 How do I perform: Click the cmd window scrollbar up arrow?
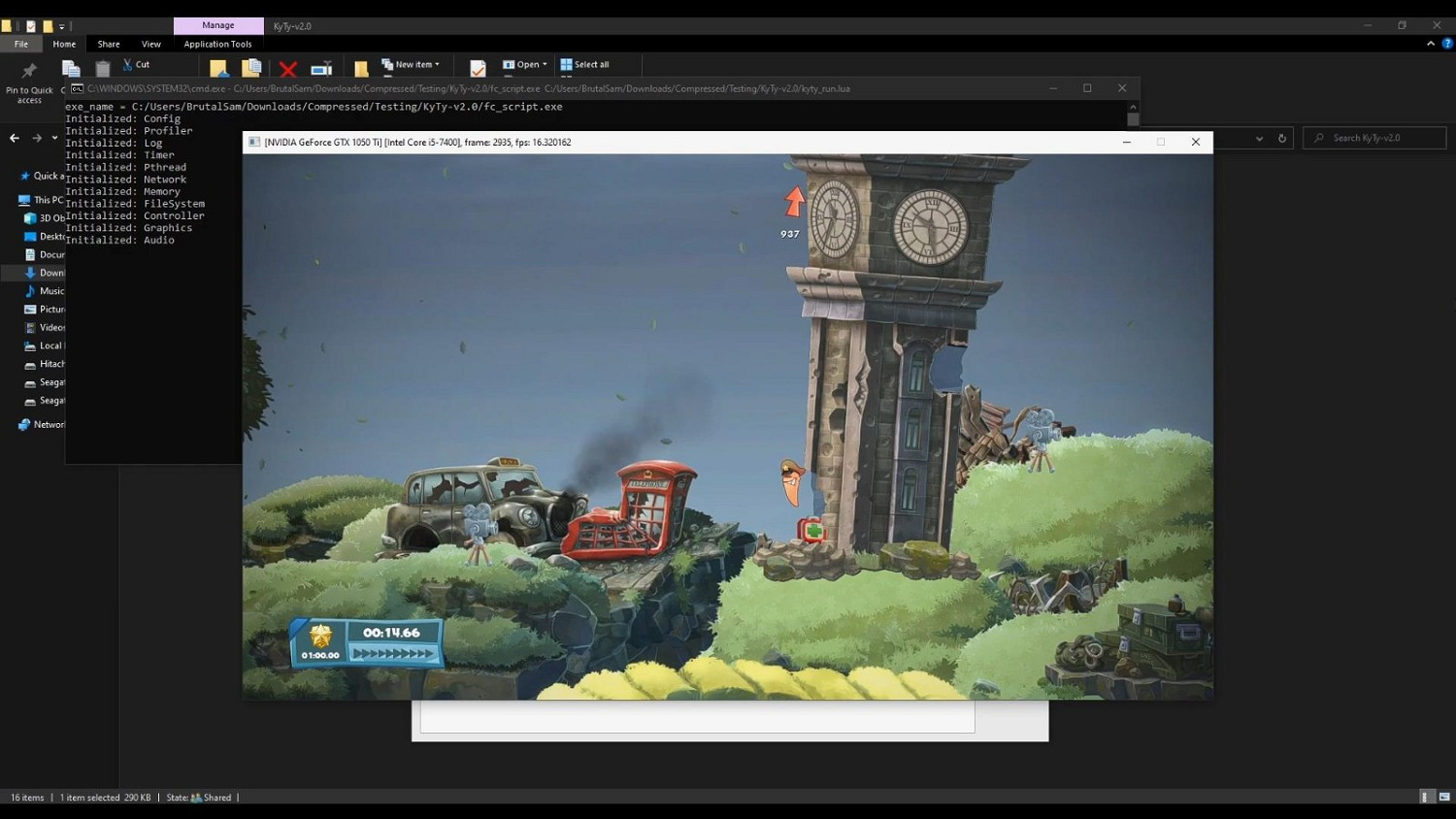pyautogui.click(x=1133, y=106)
